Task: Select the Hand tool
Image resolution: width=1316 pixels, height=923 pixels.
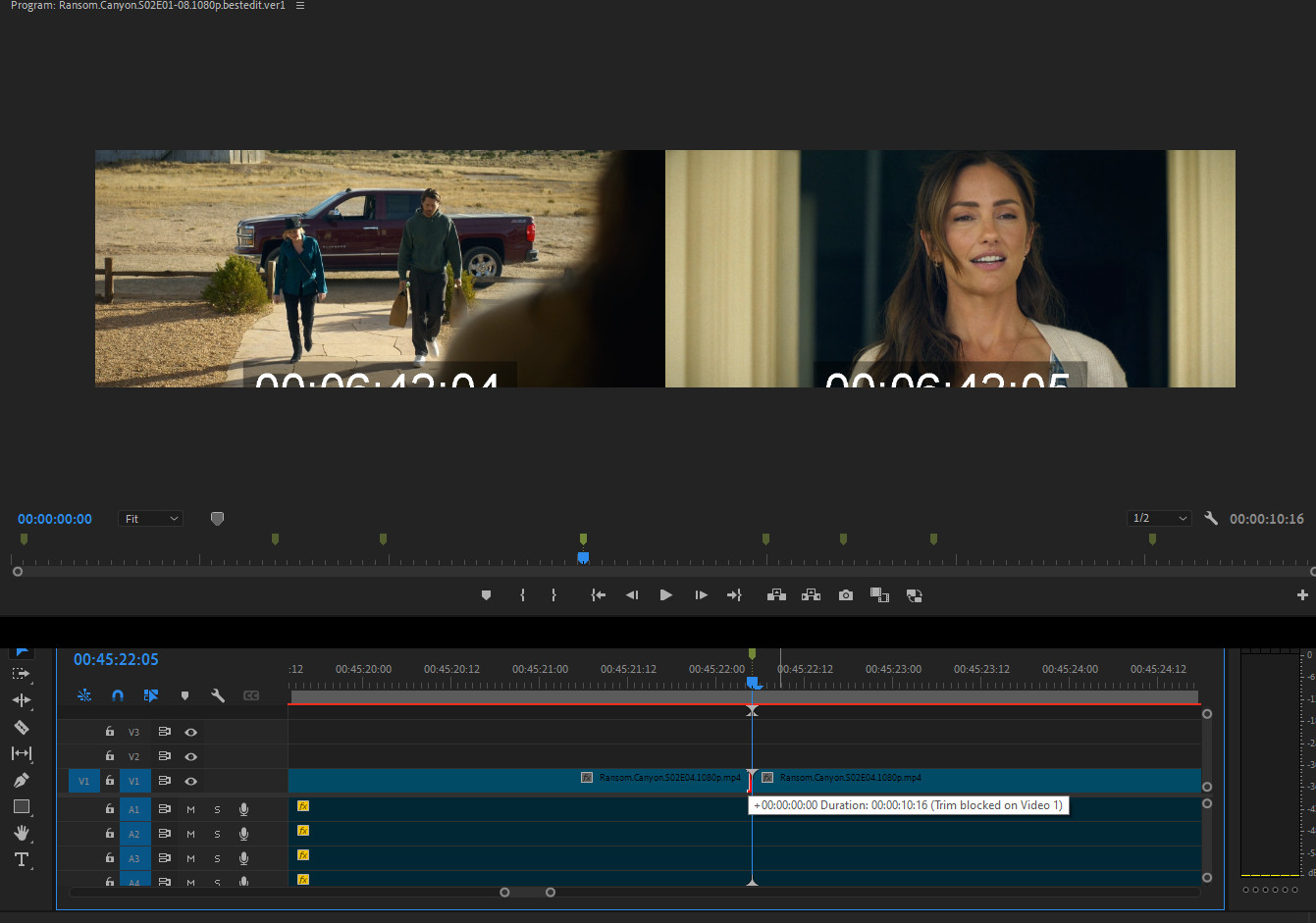Action: coord(21,833)
